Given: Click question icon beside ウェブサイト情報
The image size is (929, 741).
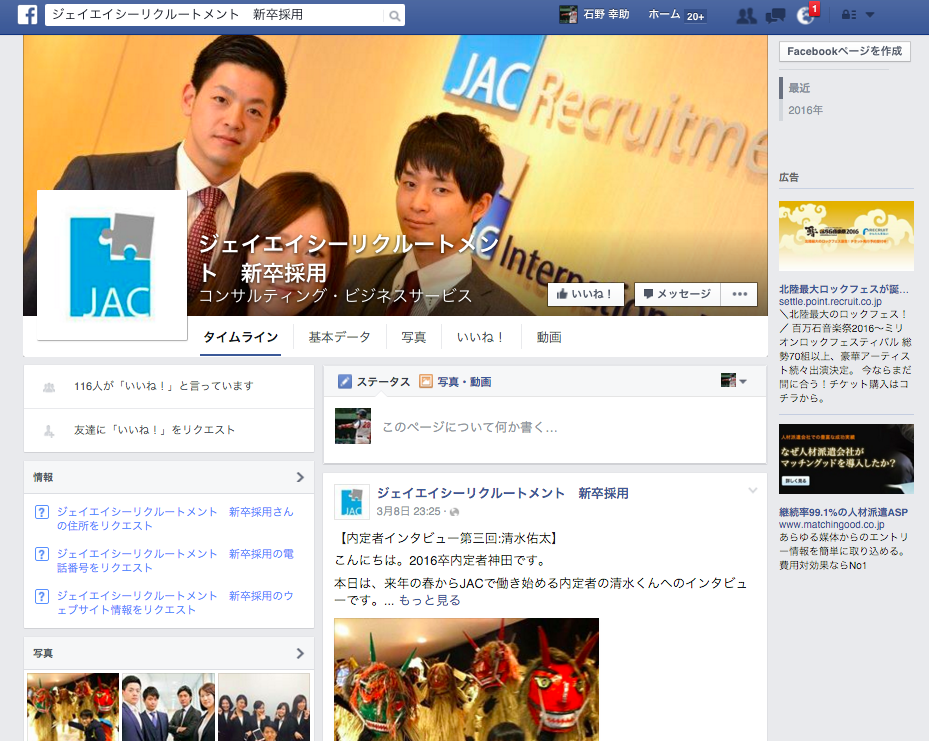Looking at the screenshot, I should pos(41,596).
